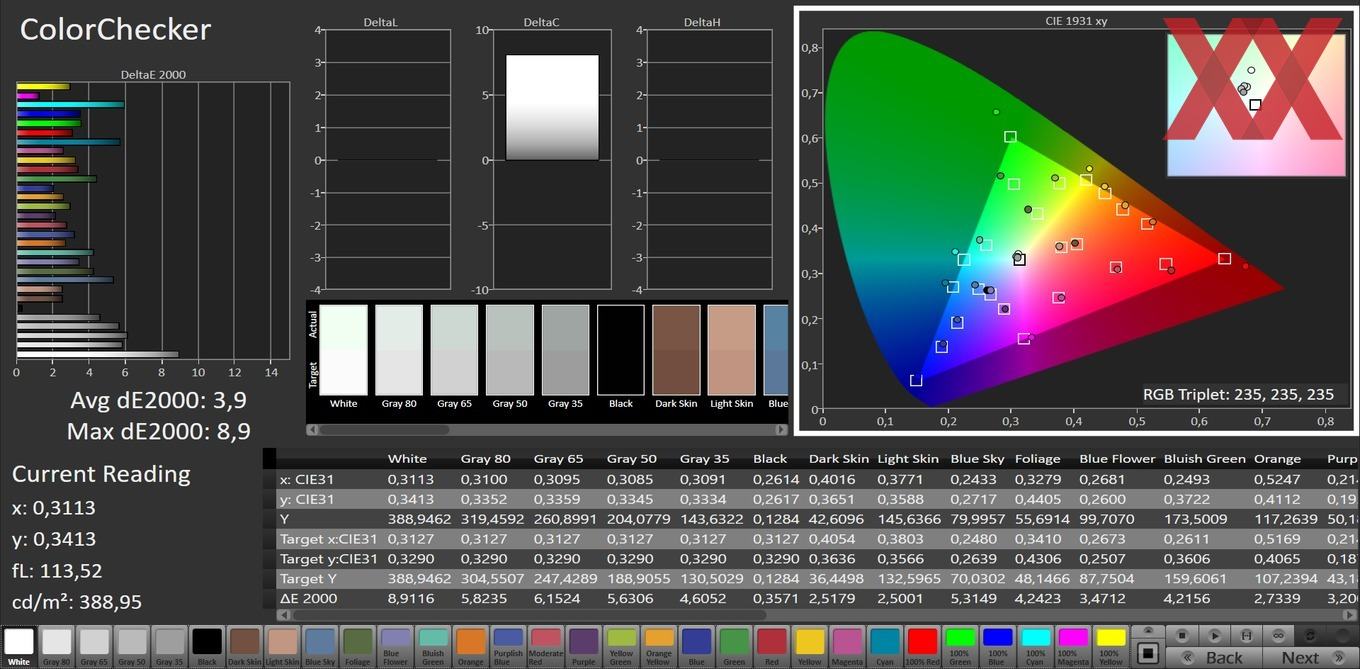Viewport: 1360px width, 669px height.
Task: Select the Yellow Green patch
Action: click(621, 646)
